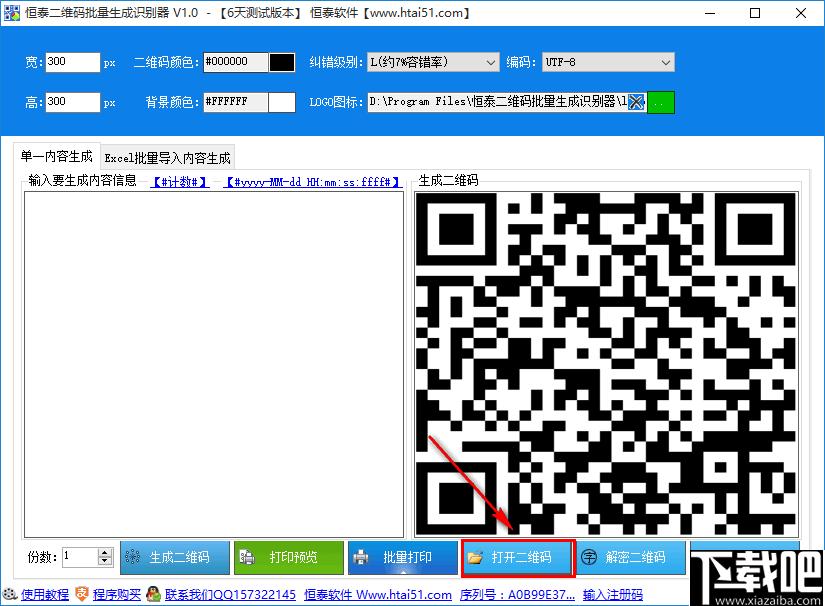
Task: Click the 高 height input field
Action: 73,102
